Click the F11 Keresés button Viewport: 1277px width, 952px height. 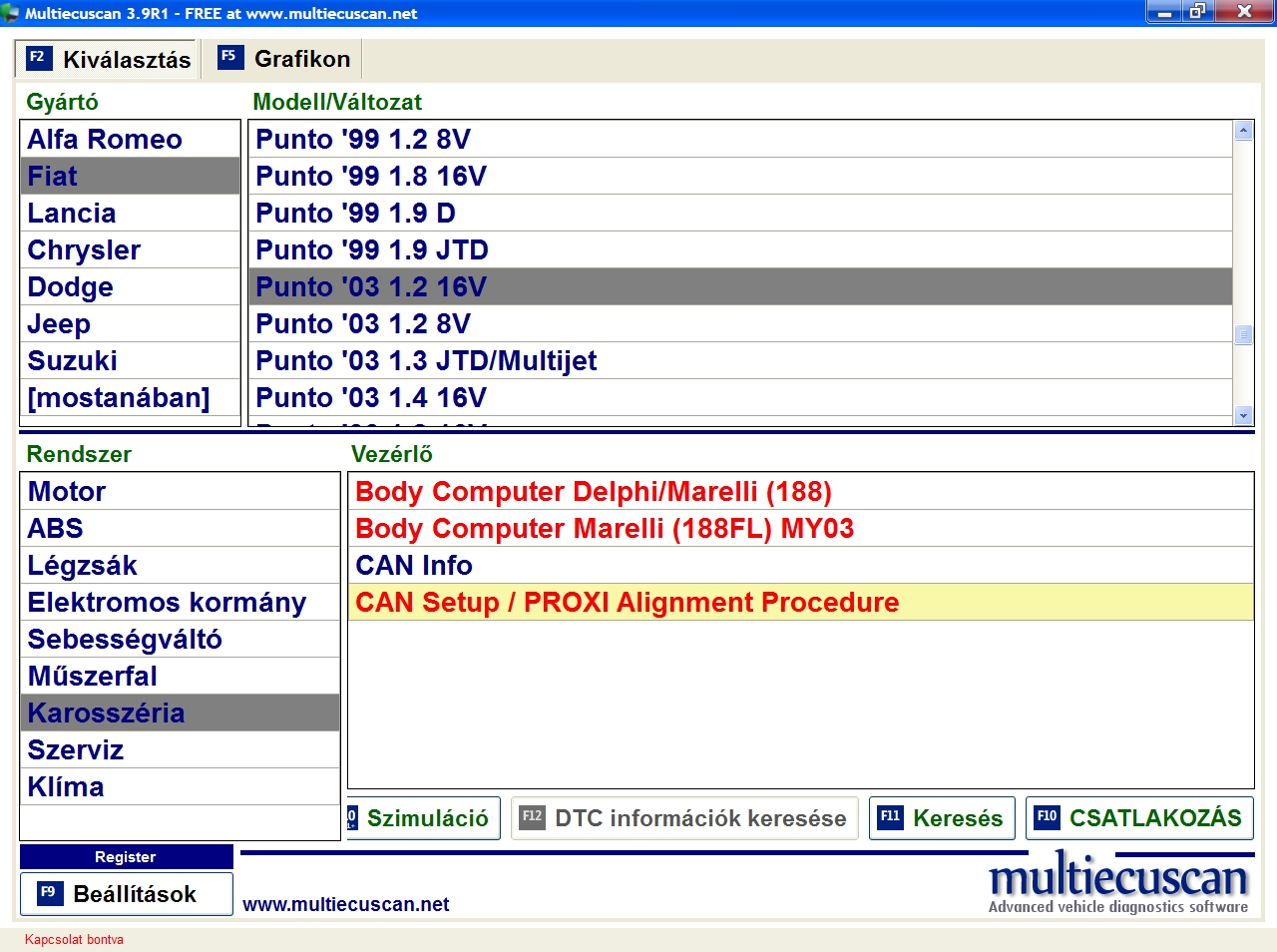coord(942,818)
